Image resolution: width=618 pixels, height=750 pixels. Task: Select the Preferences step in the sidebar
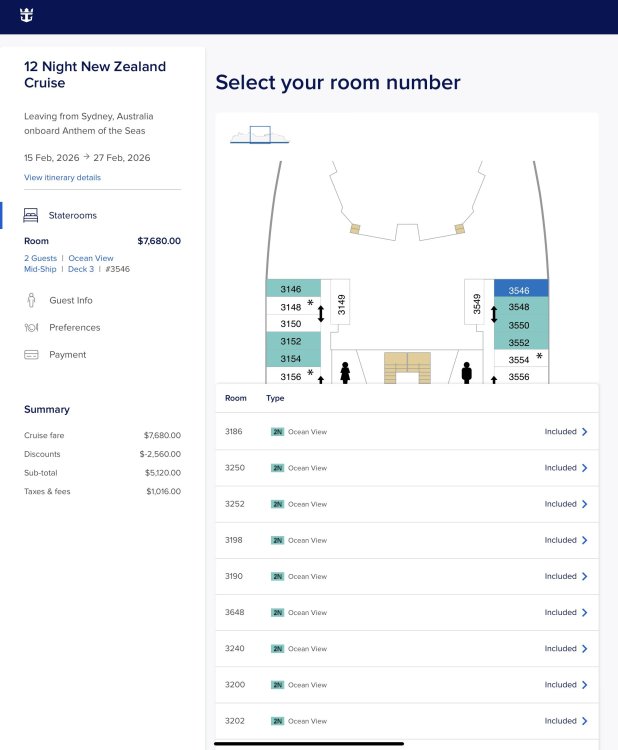75,328
